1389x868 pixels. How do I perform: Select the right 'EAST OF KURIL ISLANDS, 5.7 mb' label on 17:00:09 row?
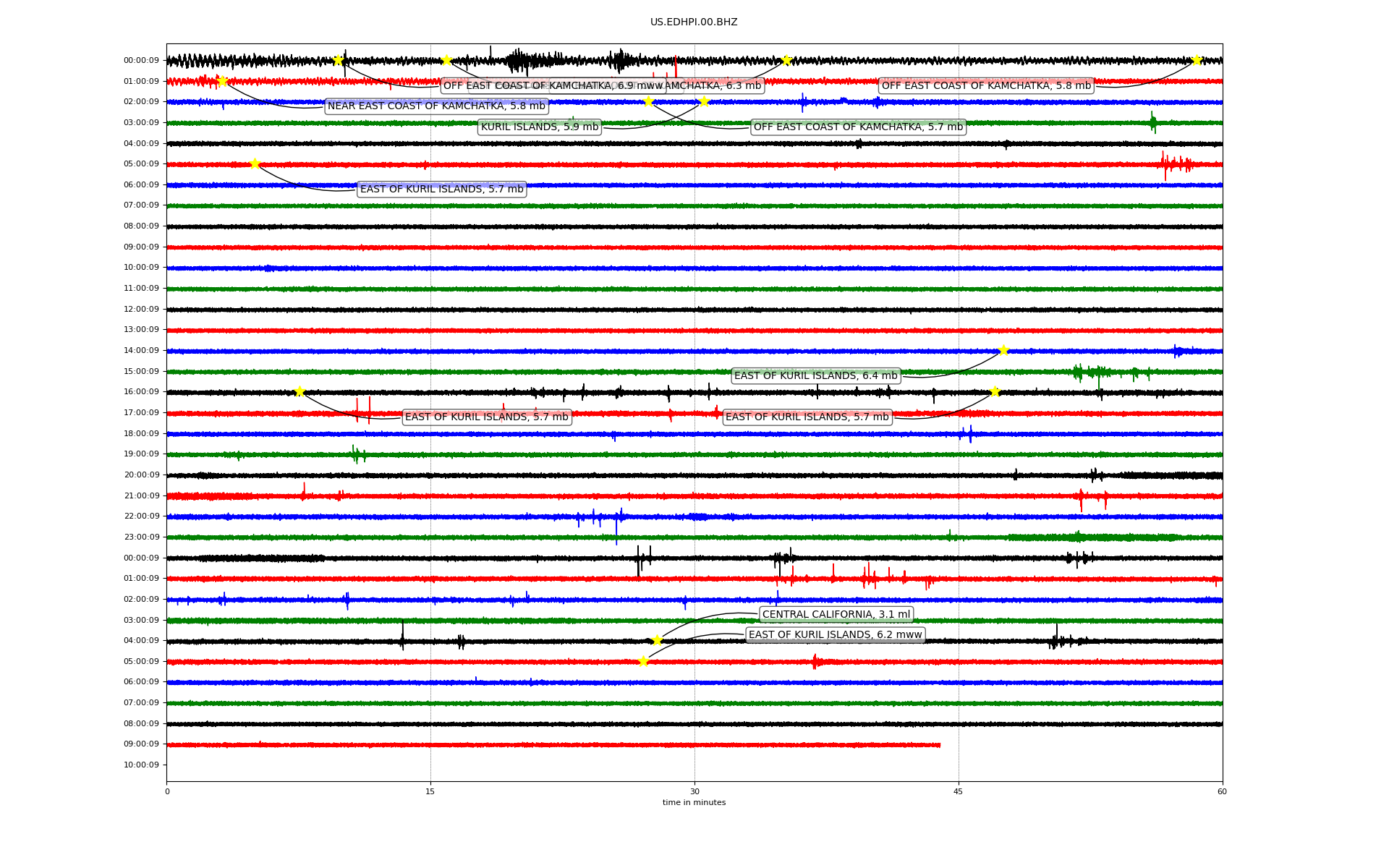pos(807,417)
